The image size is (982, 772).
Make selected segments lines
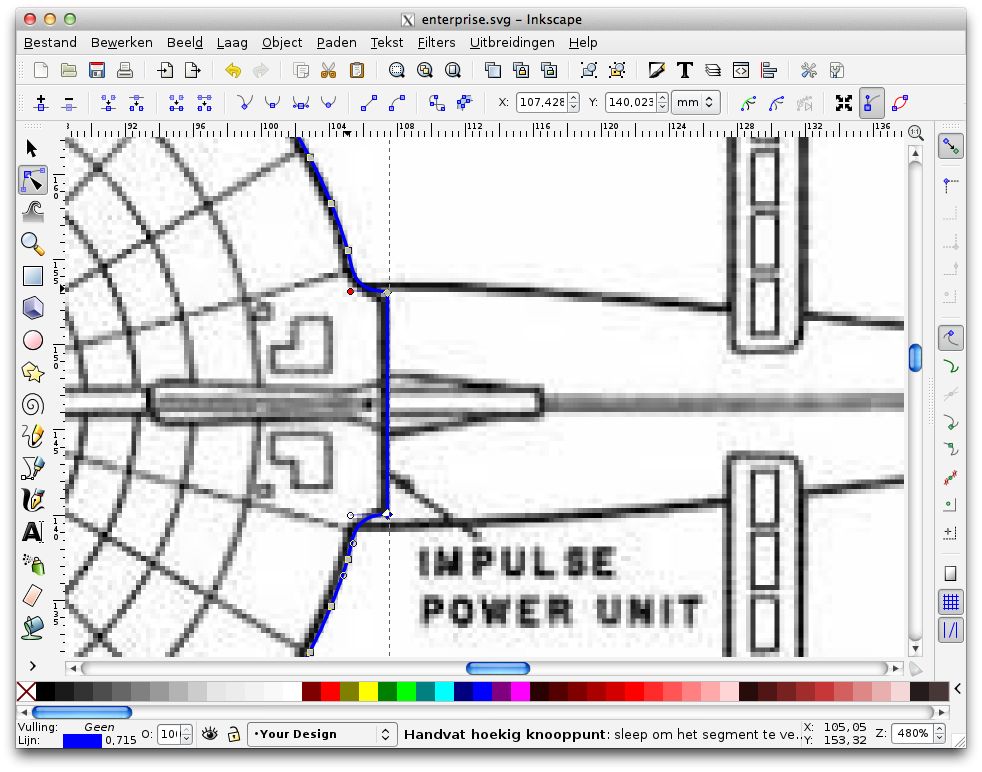[368, 103]
